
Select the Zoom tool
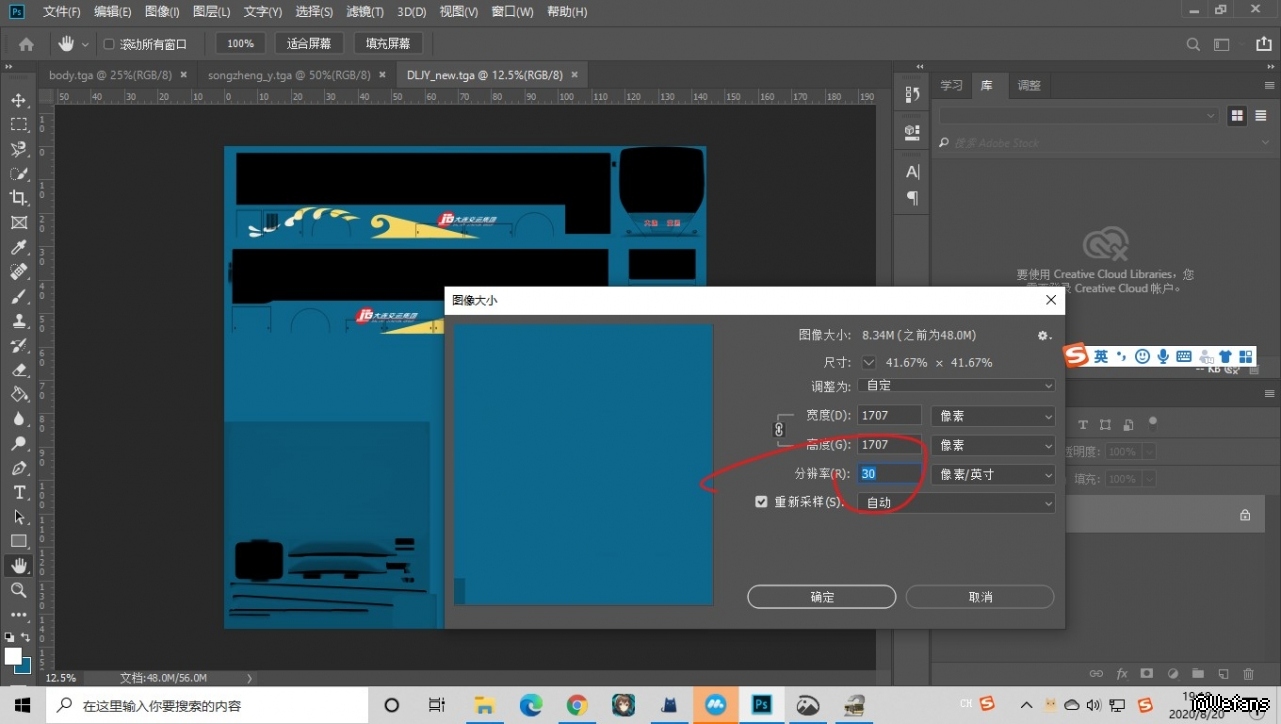pyautogui.click(x=19, y=590)
